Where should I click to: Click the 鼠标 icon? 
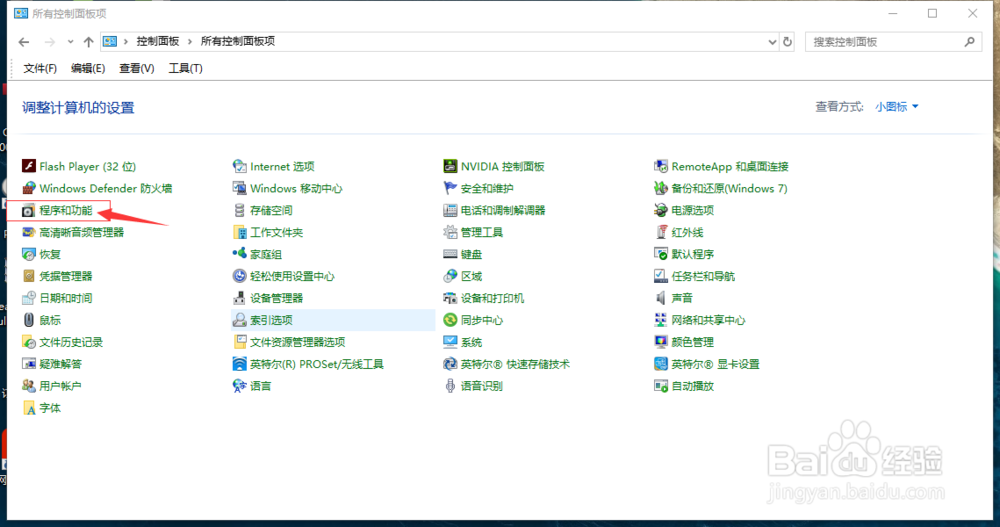pos(29,320)
